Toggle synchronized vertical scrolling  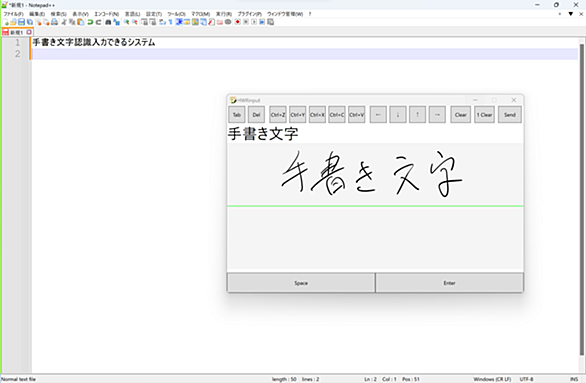pos(144,22)
